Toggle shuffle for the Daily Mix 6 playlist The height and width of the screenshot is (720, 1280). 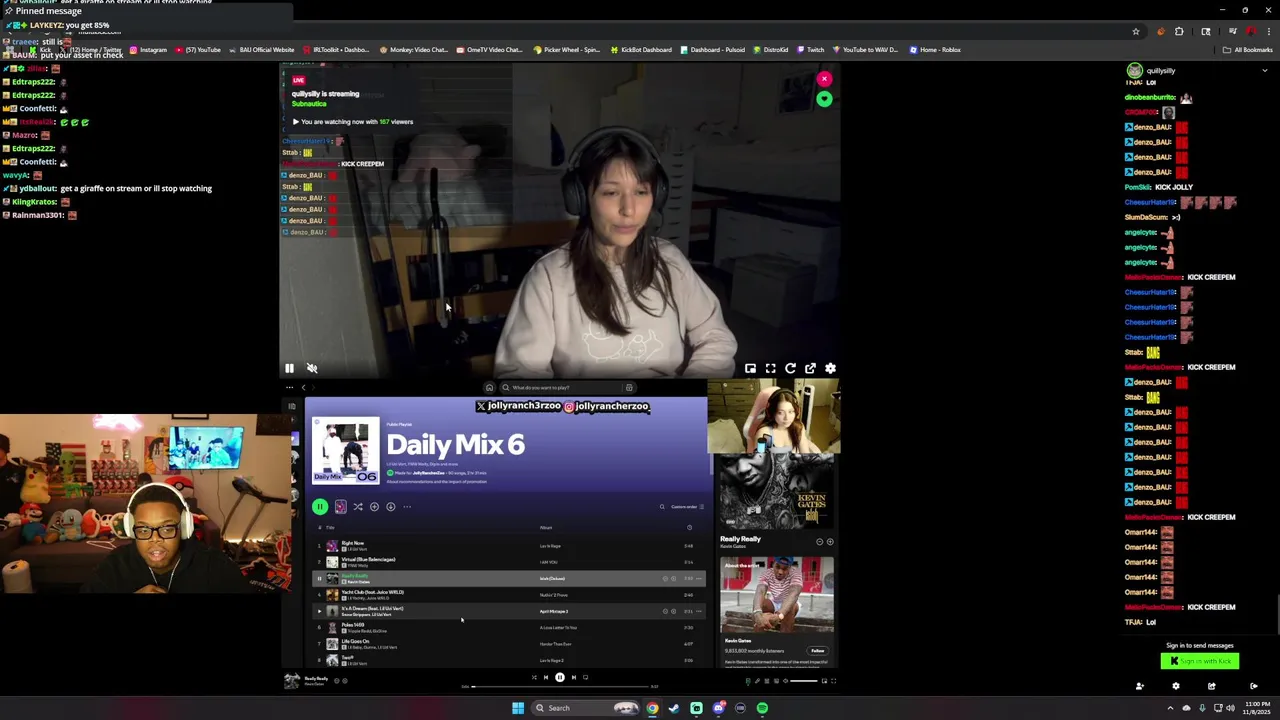click(x=357, y=507)
